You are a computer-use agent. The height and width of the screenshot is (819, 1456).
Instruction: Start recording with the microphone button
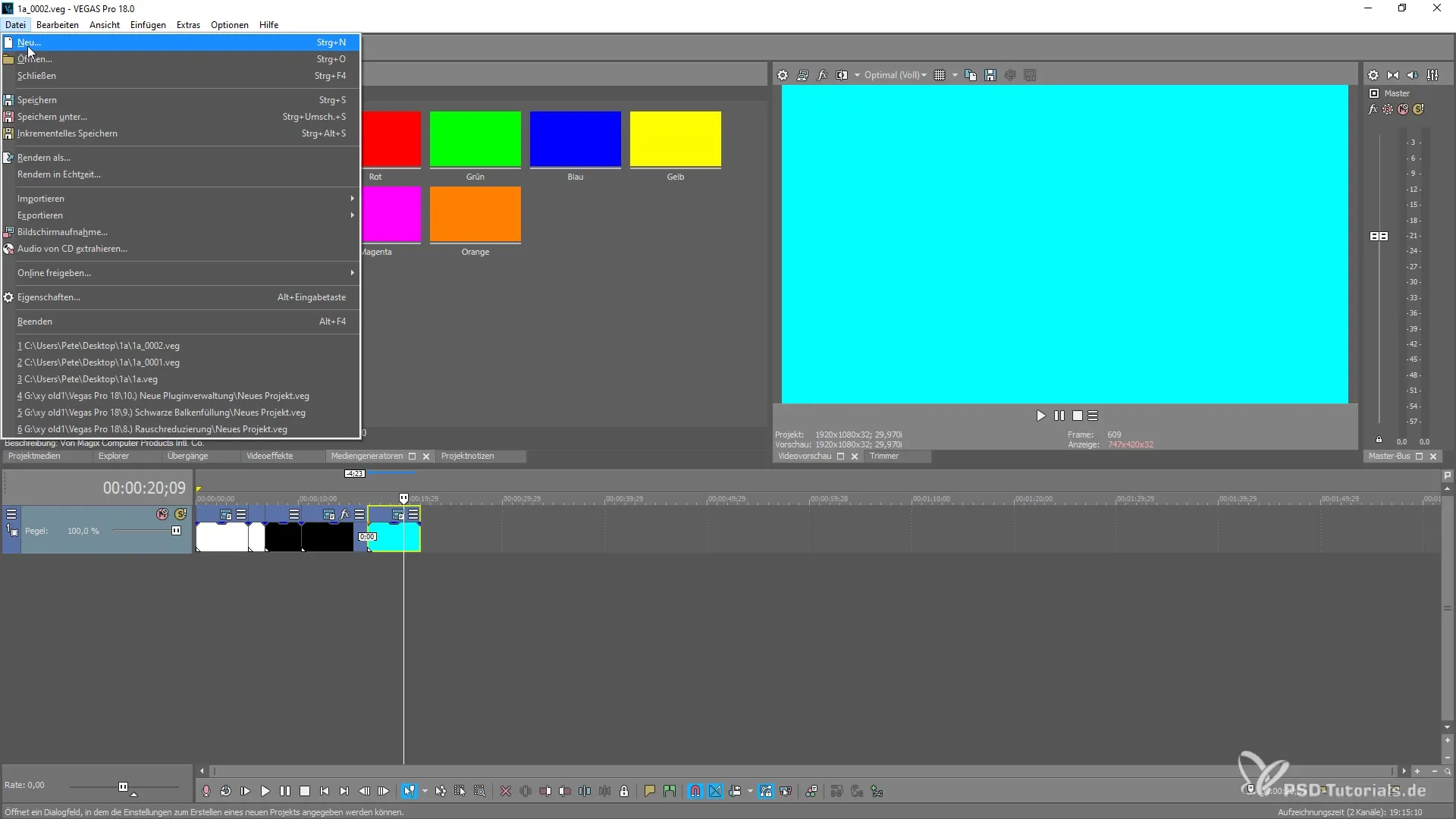(206, 791)
